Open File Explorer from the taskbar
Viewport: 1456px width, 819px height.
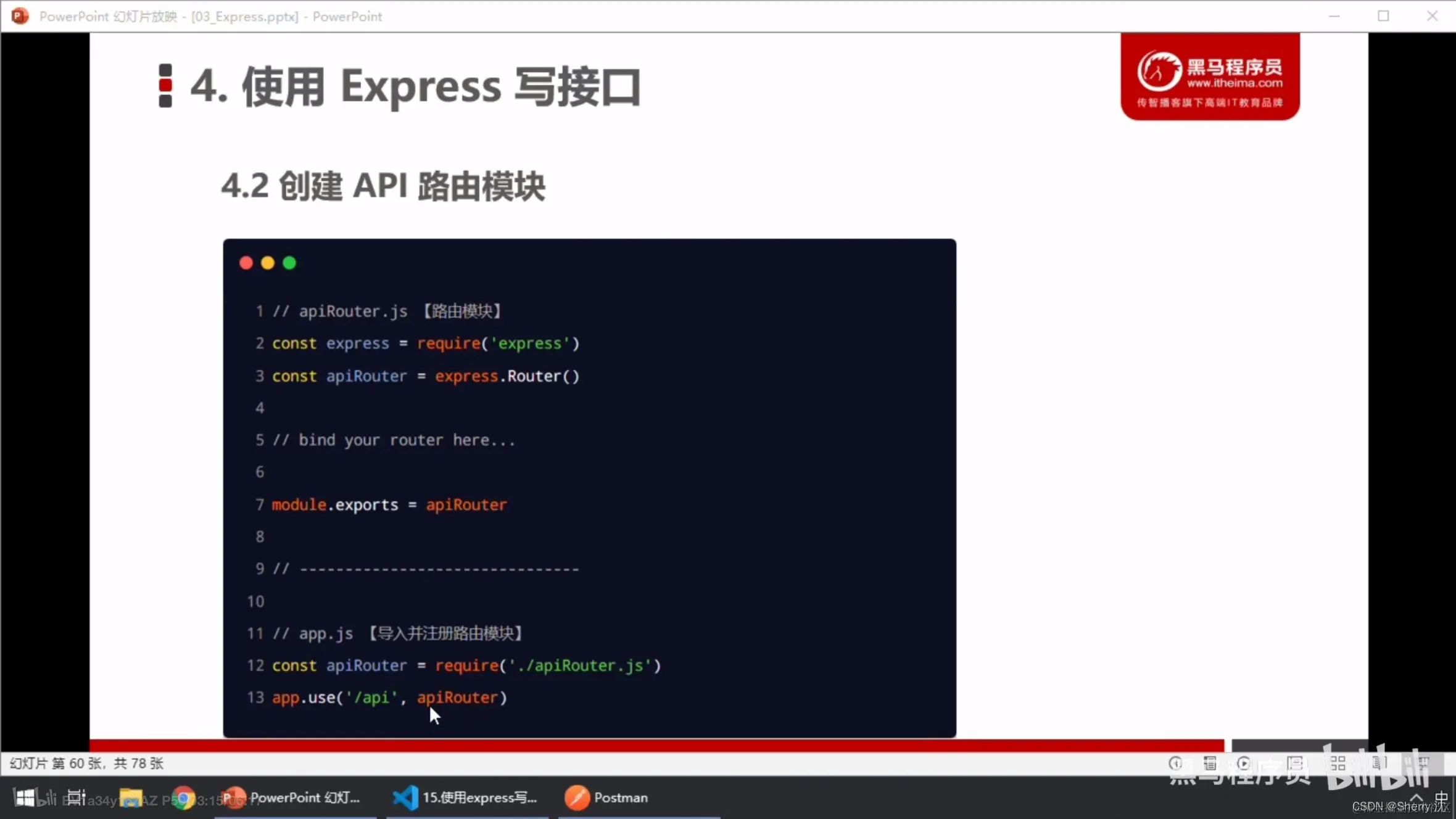click(x=130, y=798)
